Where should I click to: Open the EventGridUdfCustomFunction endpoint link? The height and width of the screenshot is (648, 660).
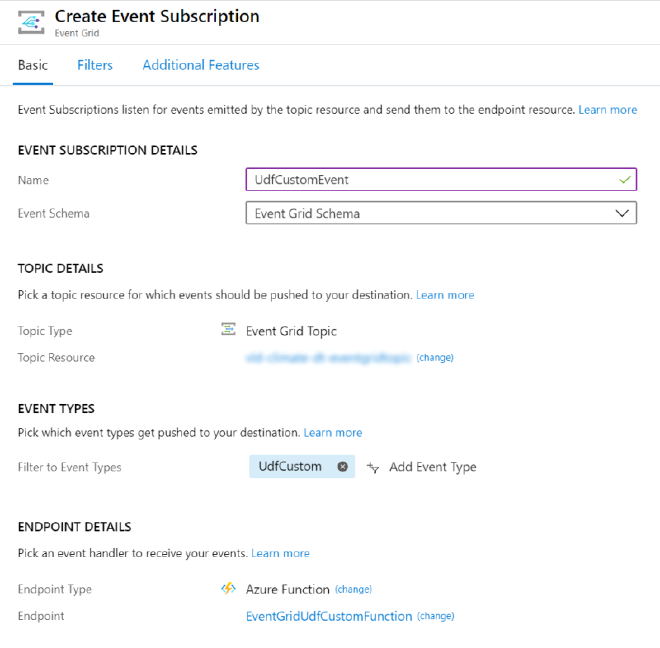(x=329, y=617)
